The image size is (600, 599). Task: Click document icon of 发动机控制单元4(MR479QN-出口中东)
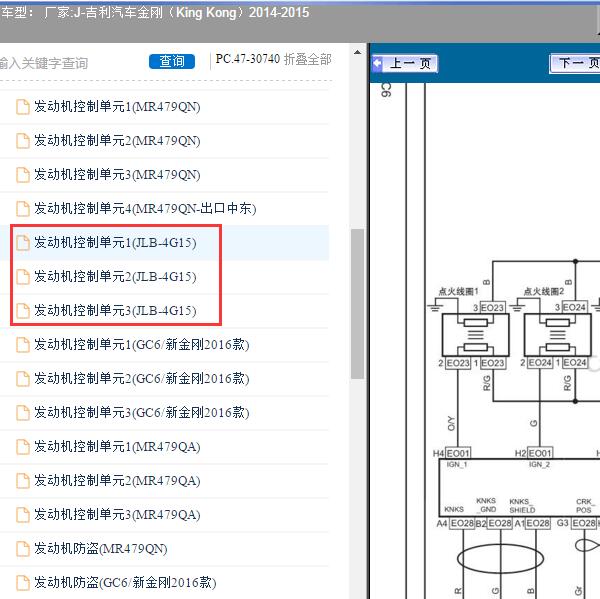(x=23, y=209)
